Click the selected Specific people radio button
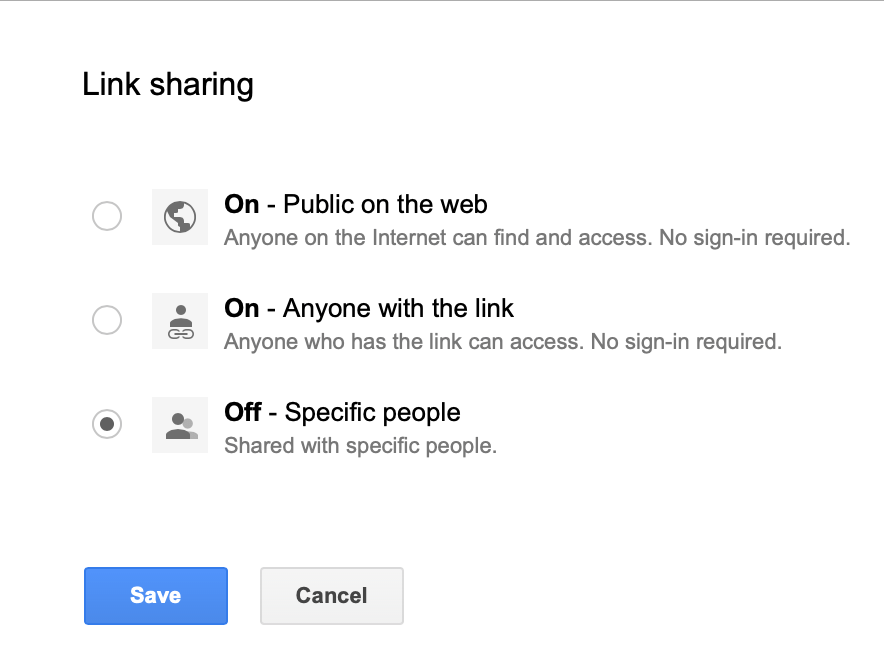The width and height of the screenshot is (884, 652). coord(107,424)
